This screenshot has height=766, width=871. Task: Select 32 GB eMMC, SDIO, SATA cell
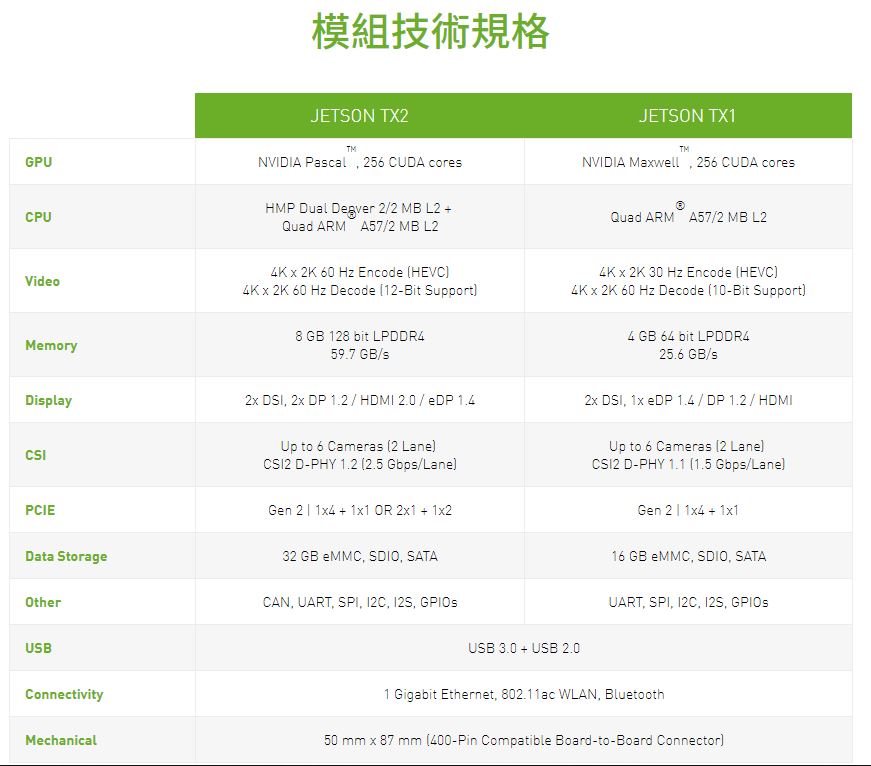[359, 556]
